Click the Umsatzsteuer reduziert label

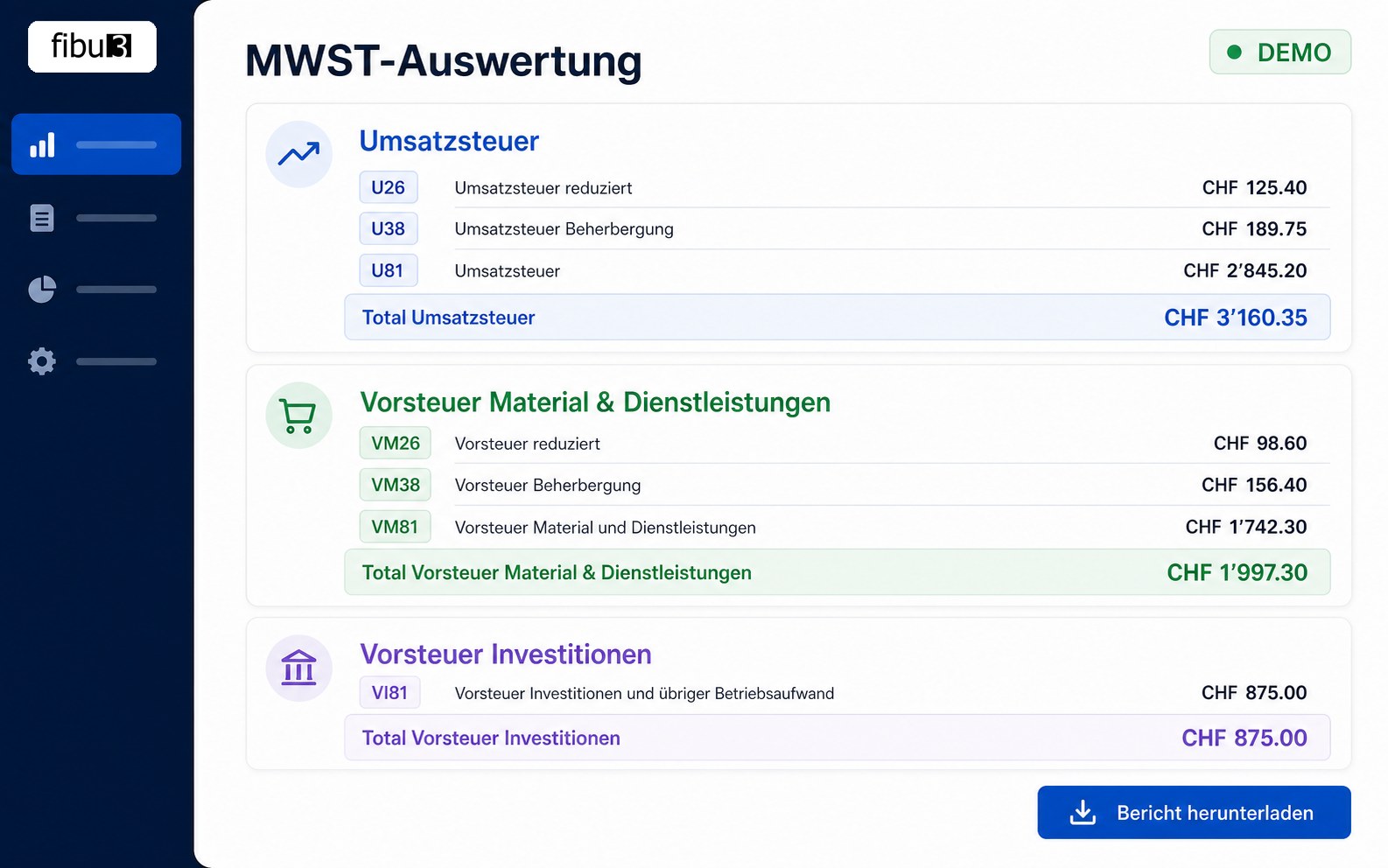(x=543, y=188)
